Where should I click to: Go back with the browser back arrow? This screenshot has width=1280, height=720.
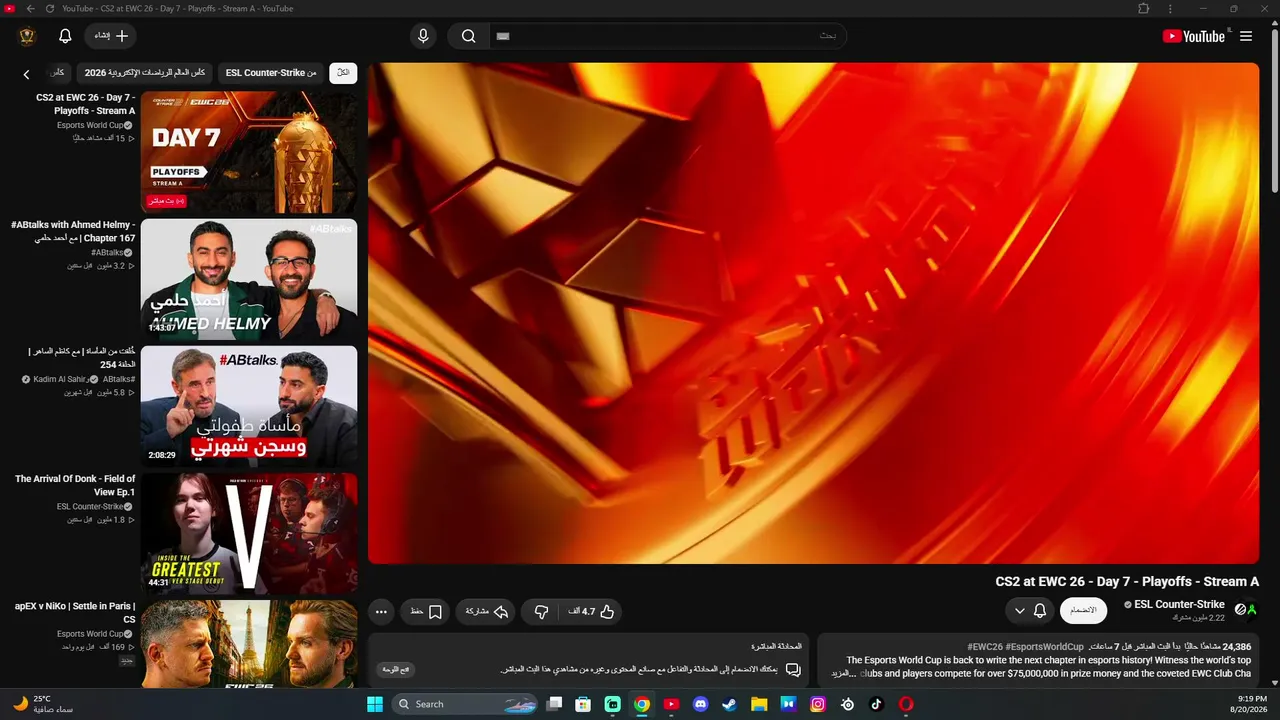(x=30, y=8)
